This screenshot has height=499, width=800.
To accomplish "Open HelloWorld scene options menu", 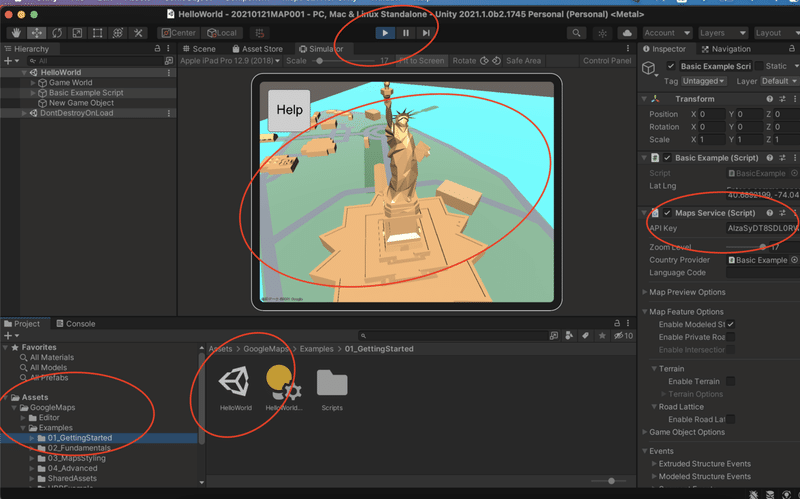I will 168,72.
